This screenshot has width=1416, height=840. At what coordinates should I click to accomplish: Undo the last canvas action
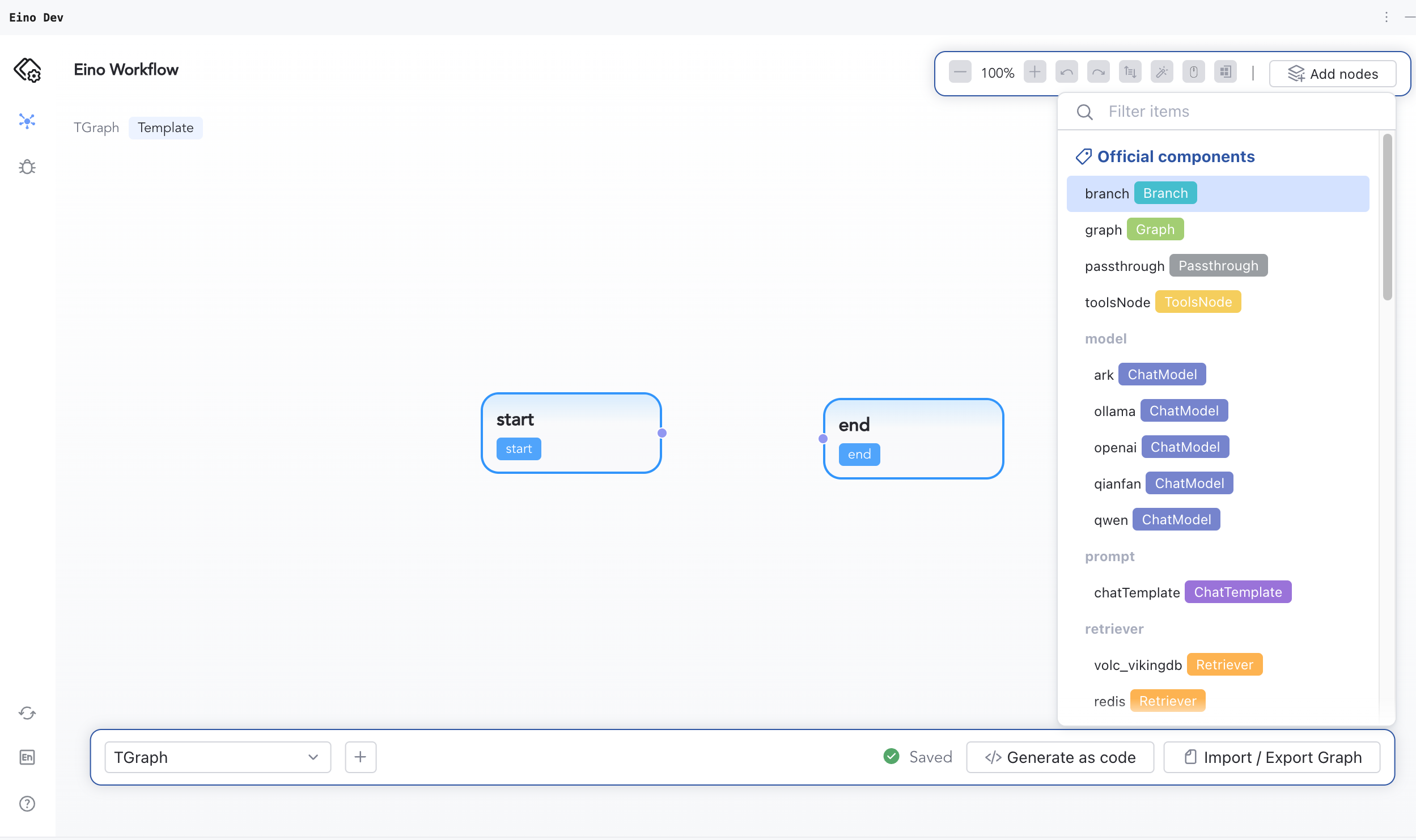tap(1066, 72)
